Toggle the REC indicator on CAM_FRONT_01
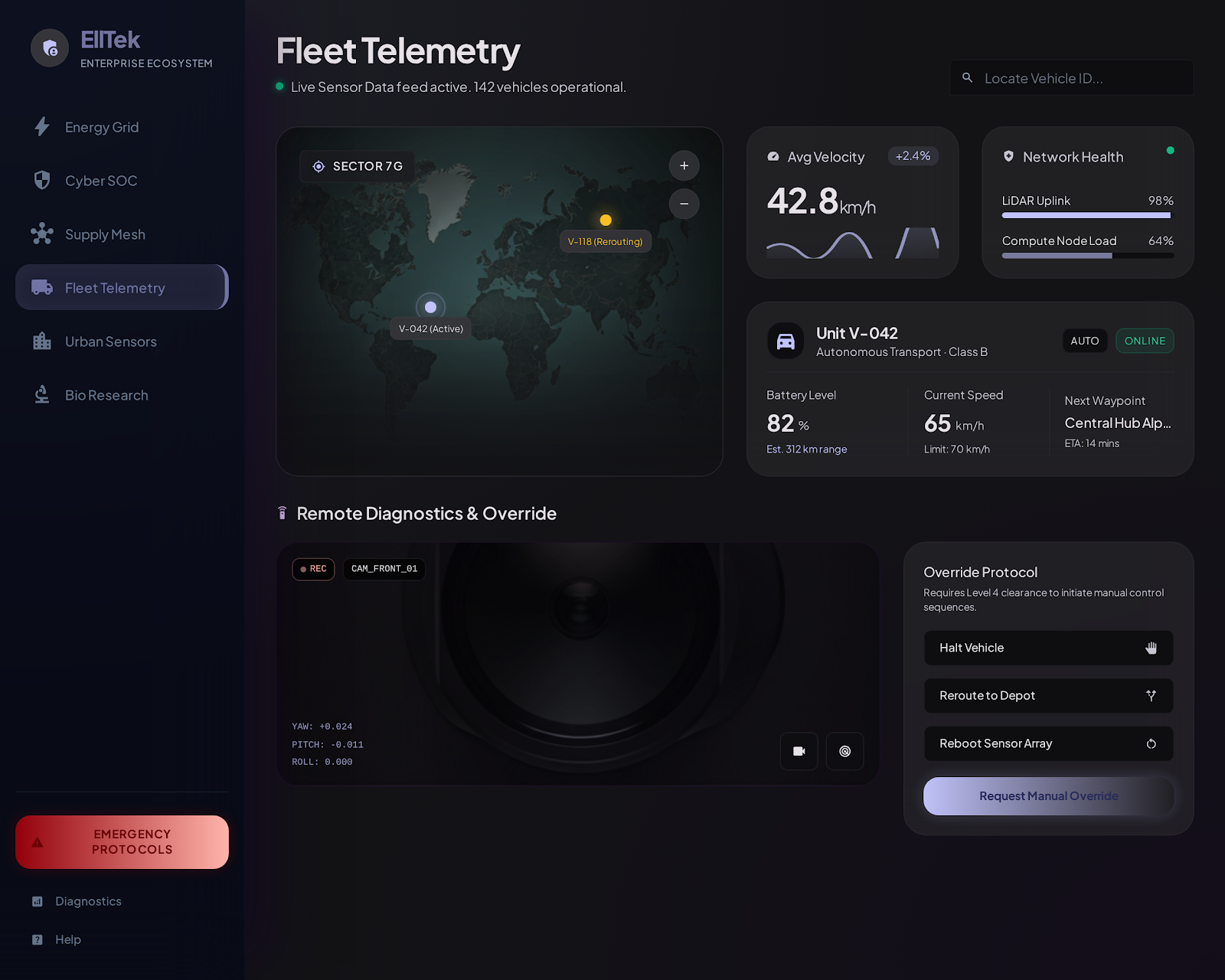Image resolution: width=1225 pixels, height=980 pixels. [313, 569]
